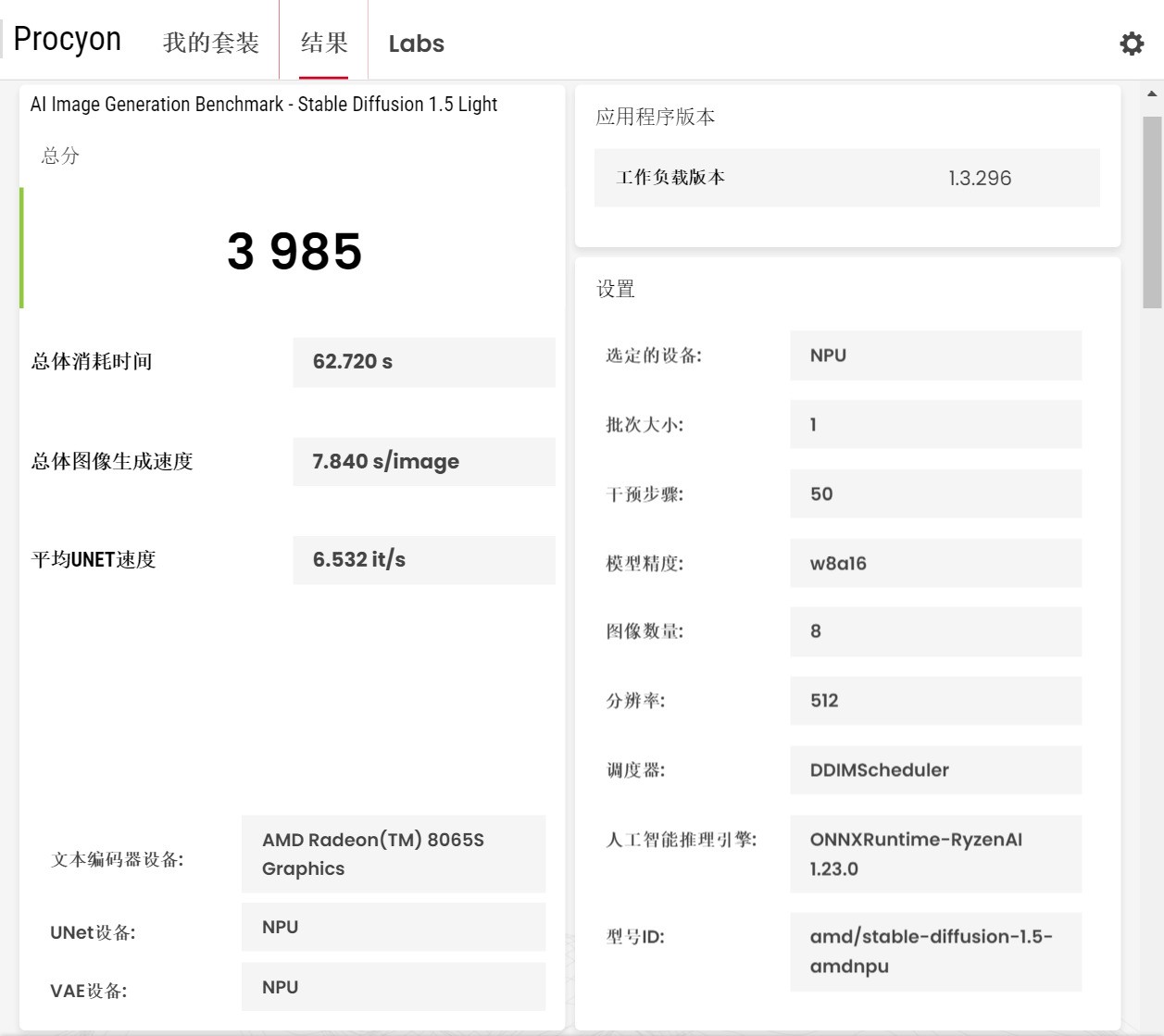Click the 模型精度 value w8a16
Screen dimensions: 1164x1036
pyautogui.click(x=935, y=563)
